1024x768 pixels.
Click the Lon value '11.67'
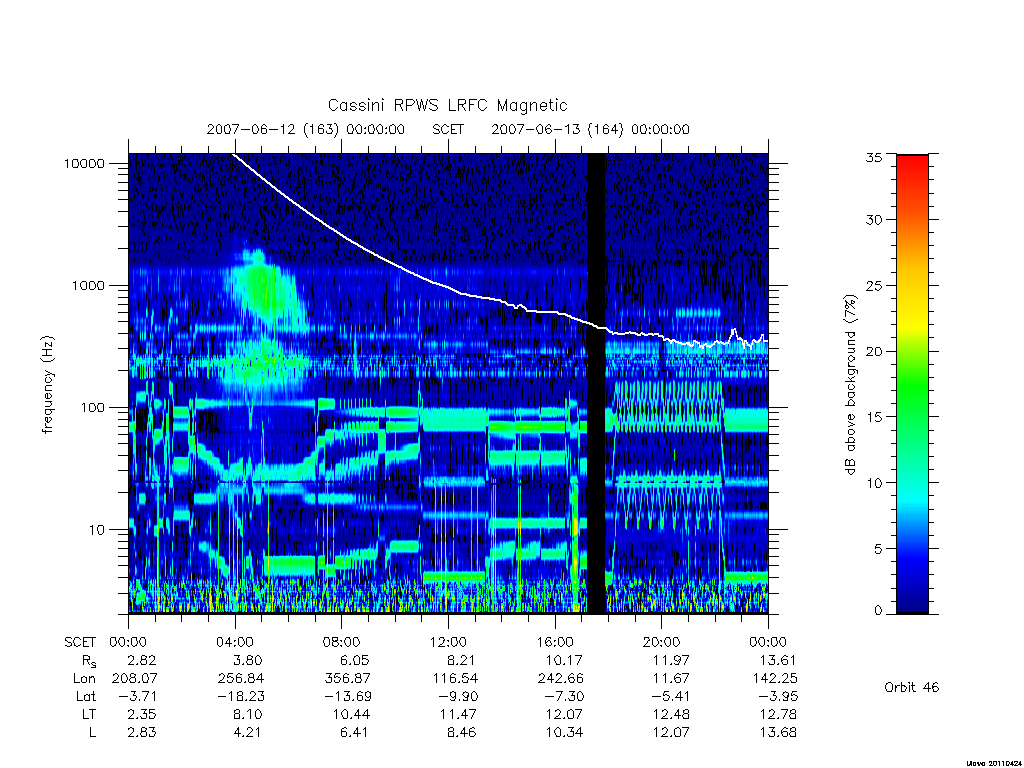(x=671, y=679)
